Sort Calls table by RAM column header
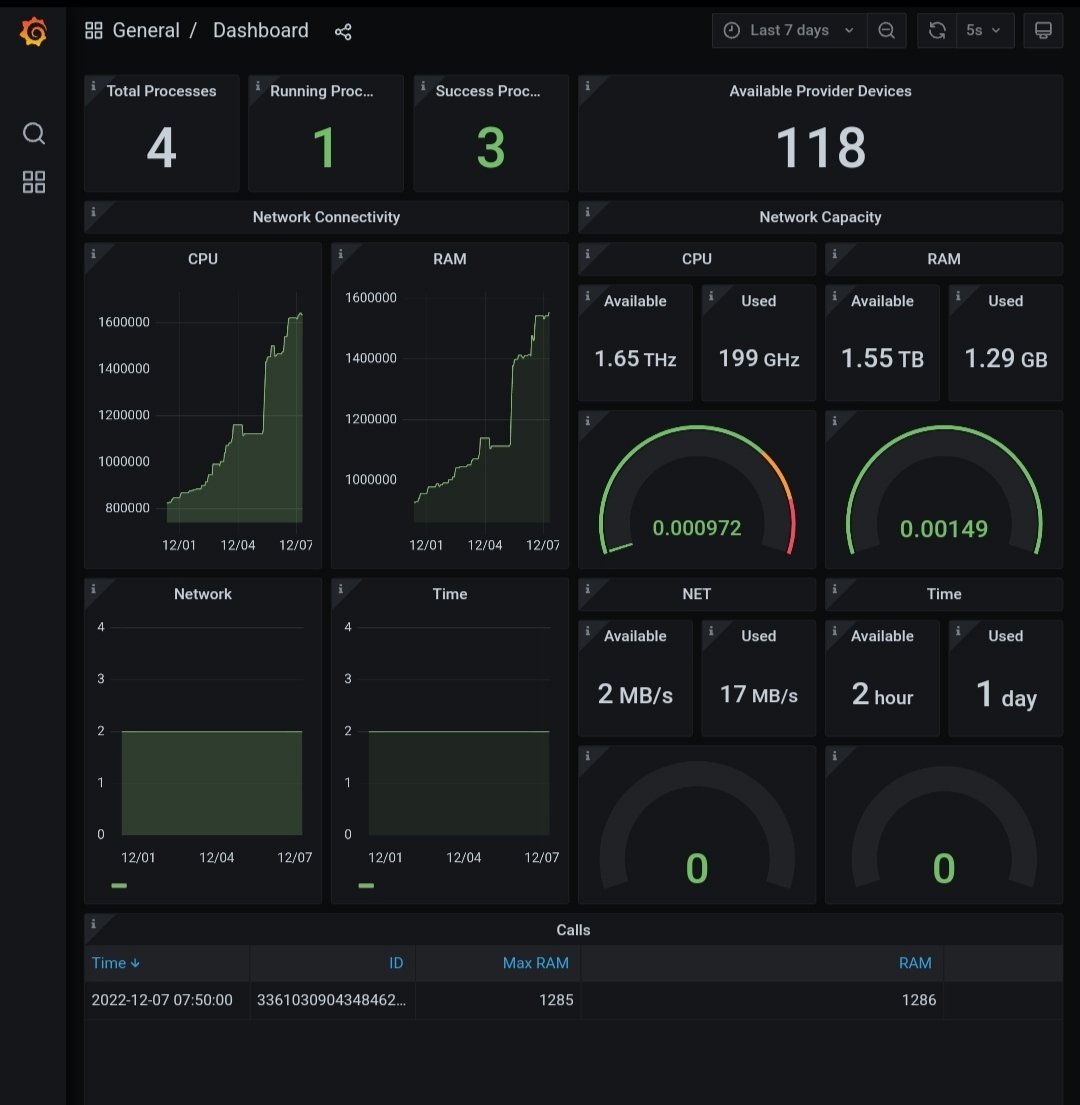The width and height of the screenshot is (1080, 1105). click(915, 963)
